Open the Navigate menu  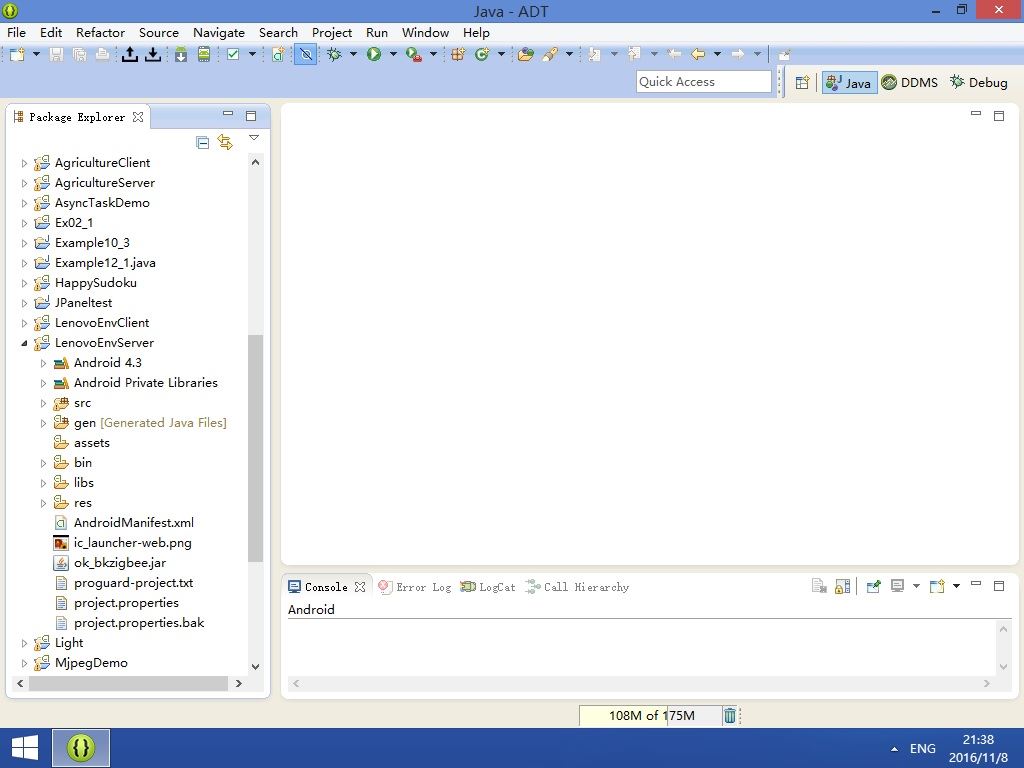[x=219, y=33]
